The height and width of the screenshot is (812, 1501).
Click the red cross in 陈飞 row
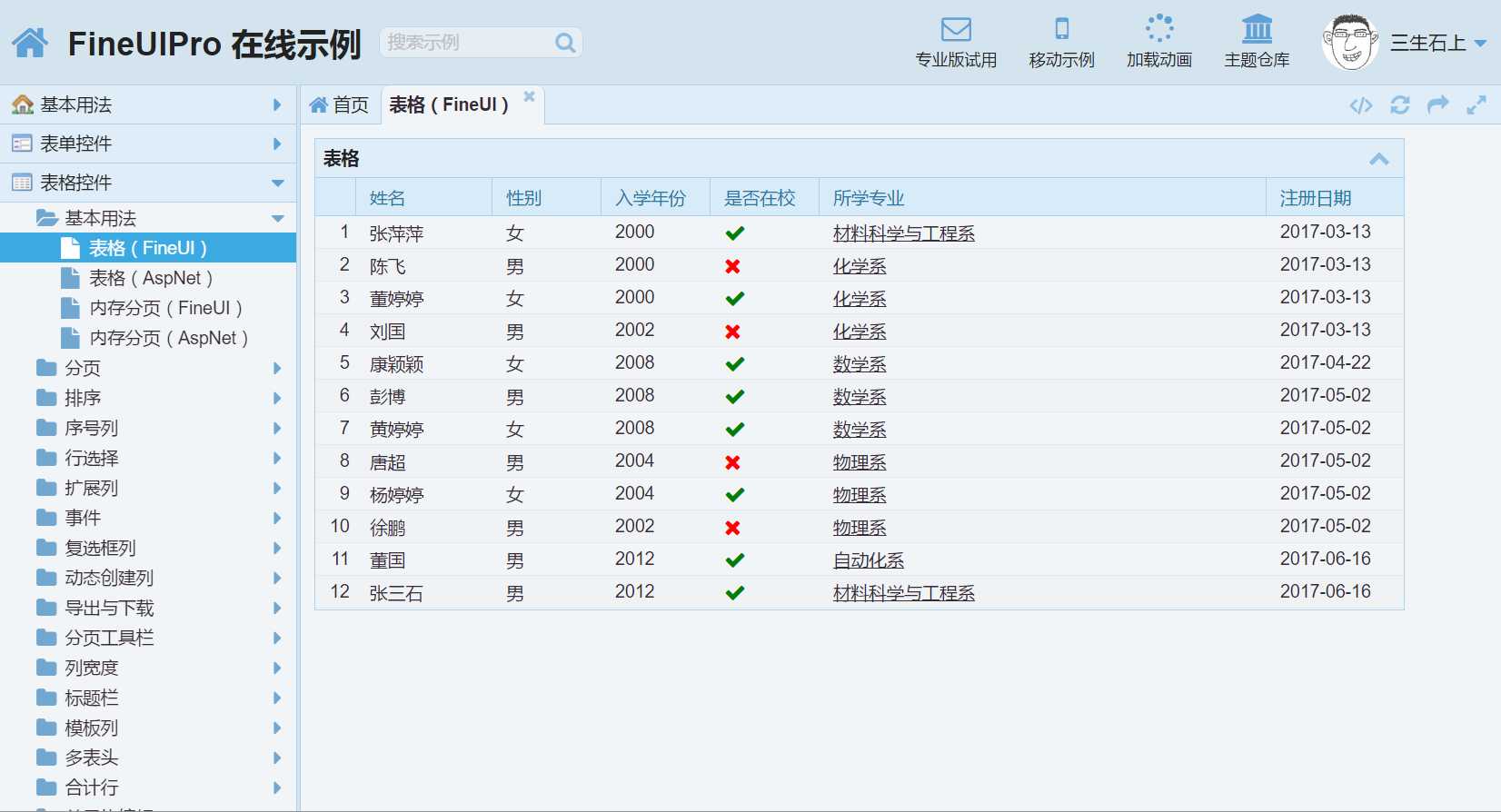tap(732, 266)
